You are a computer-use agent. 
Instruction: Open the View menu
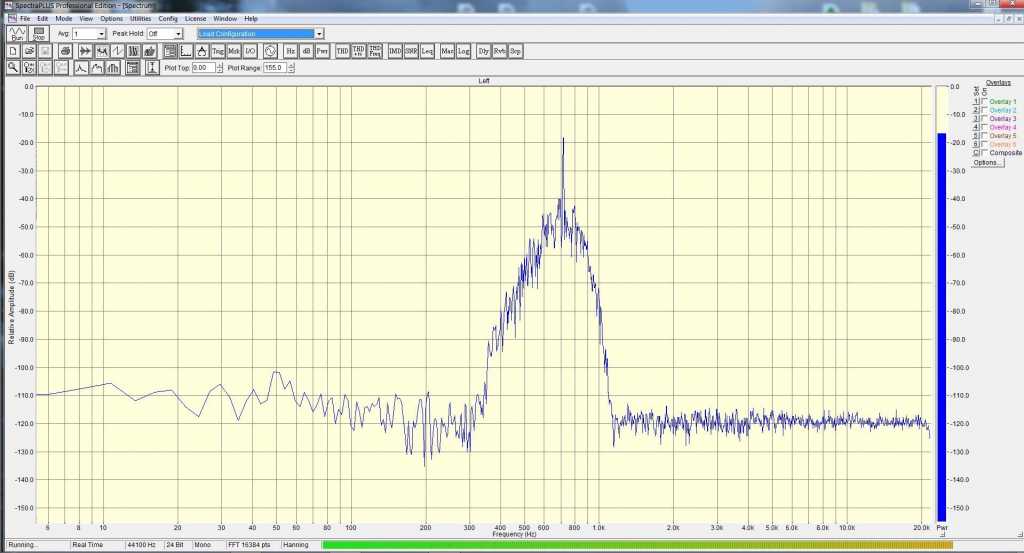(86, 18)
